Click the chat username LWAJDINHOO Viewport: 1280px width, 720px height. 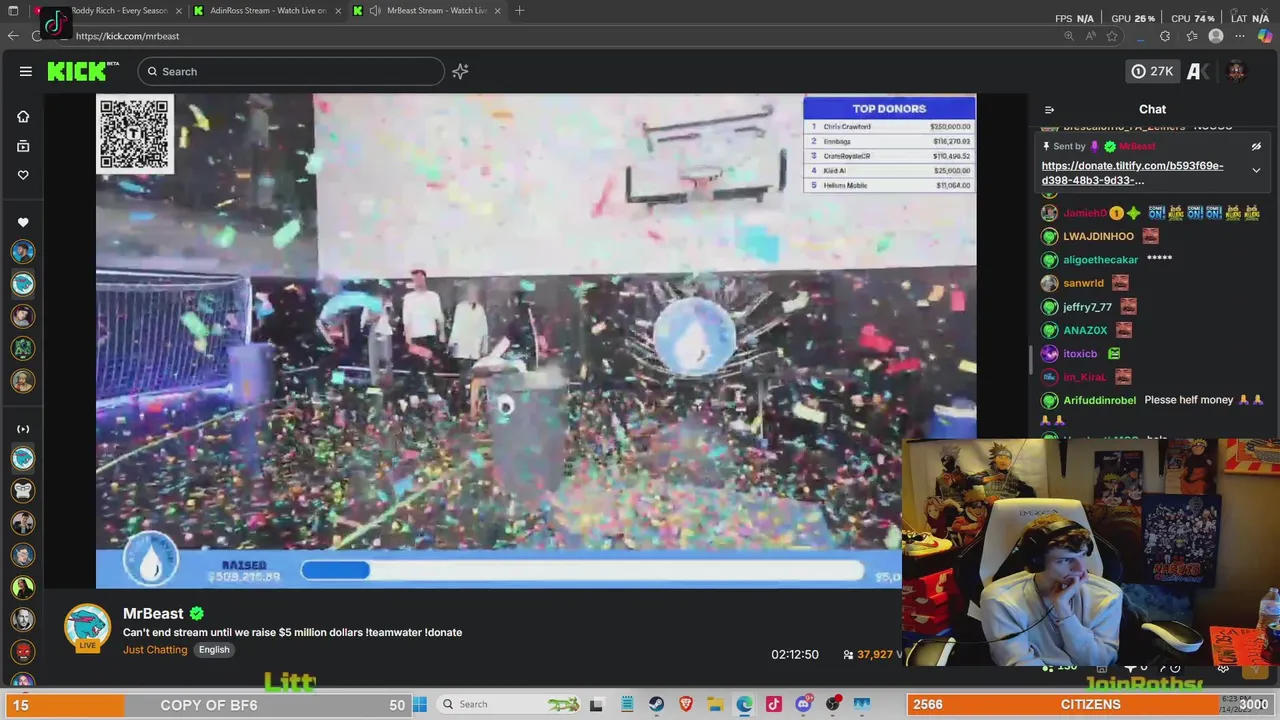pyautogui.click(x=1098, y=236)
